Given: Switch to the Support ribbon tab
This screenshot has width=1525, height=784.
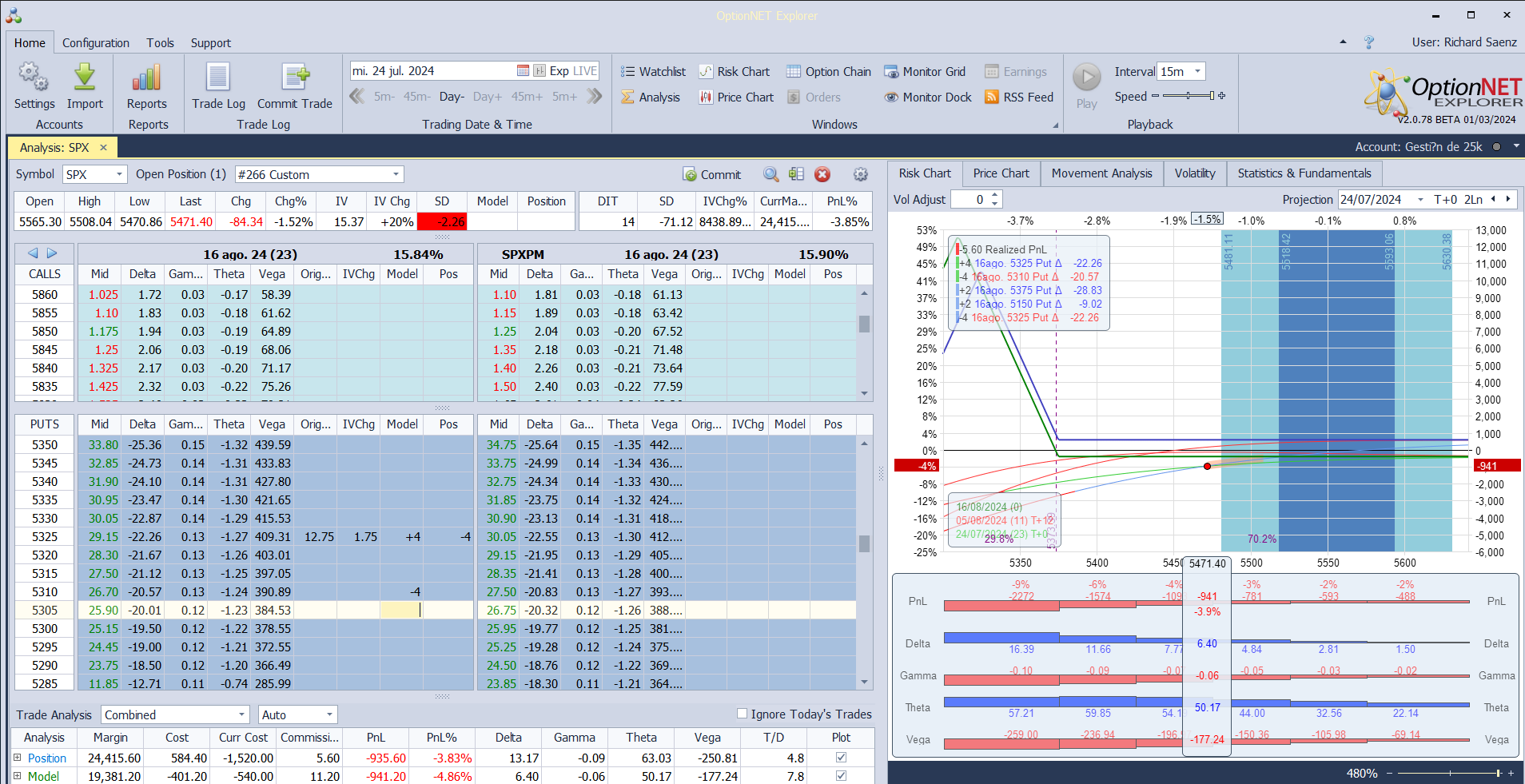Looking at the screenshot, I should (x=211, y=43).
